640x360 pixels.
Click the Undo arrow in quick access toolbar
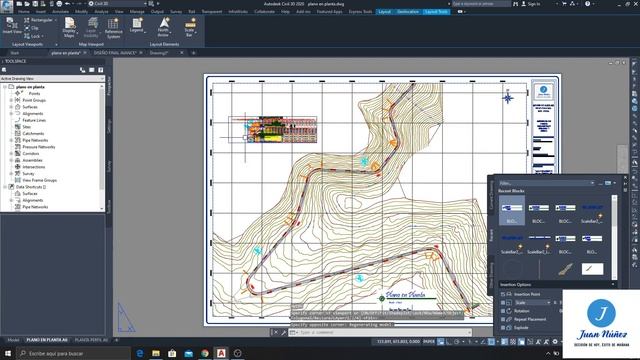point(68,4)
